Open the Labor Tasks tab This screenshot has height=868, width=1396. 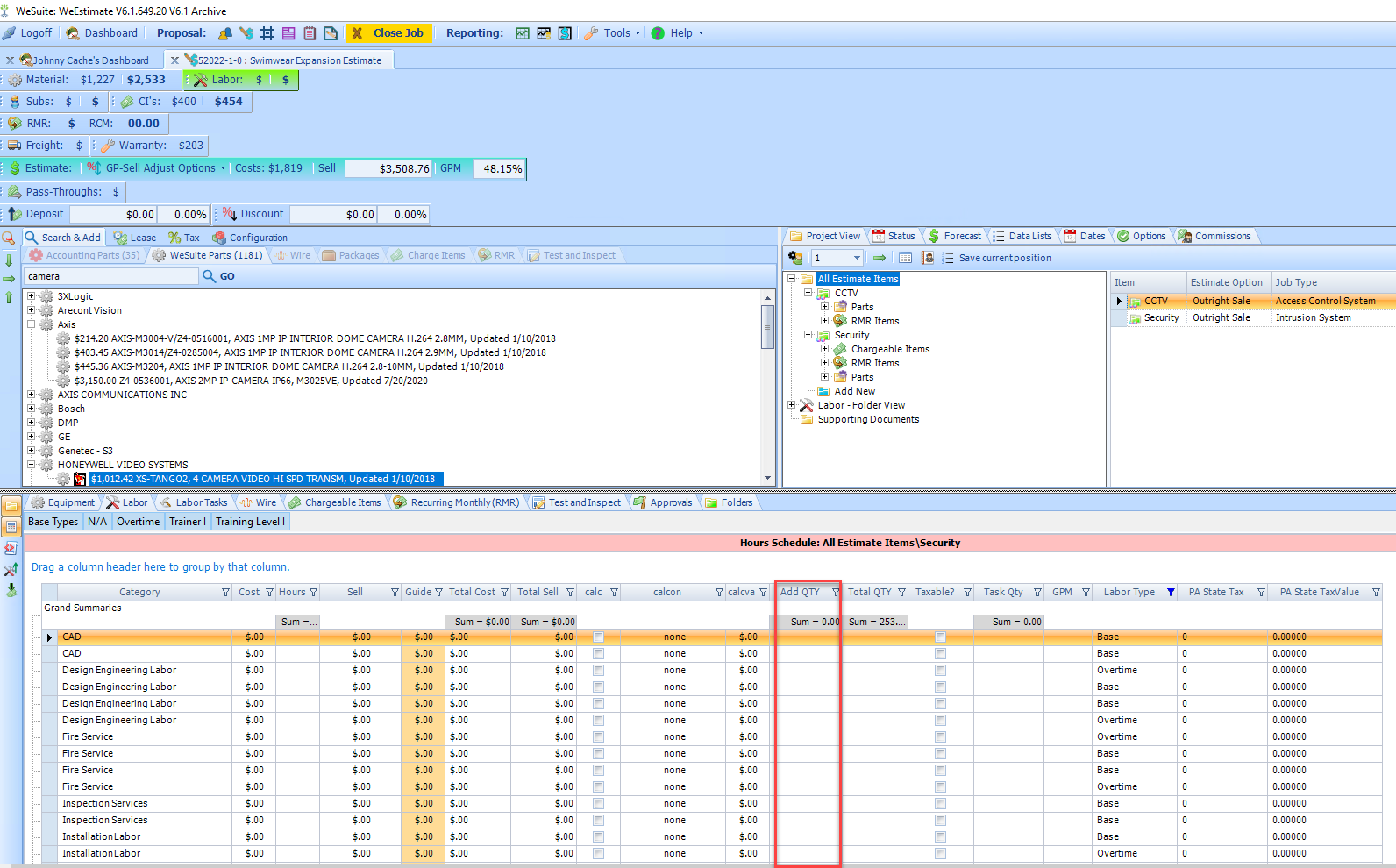click(193, 502)
